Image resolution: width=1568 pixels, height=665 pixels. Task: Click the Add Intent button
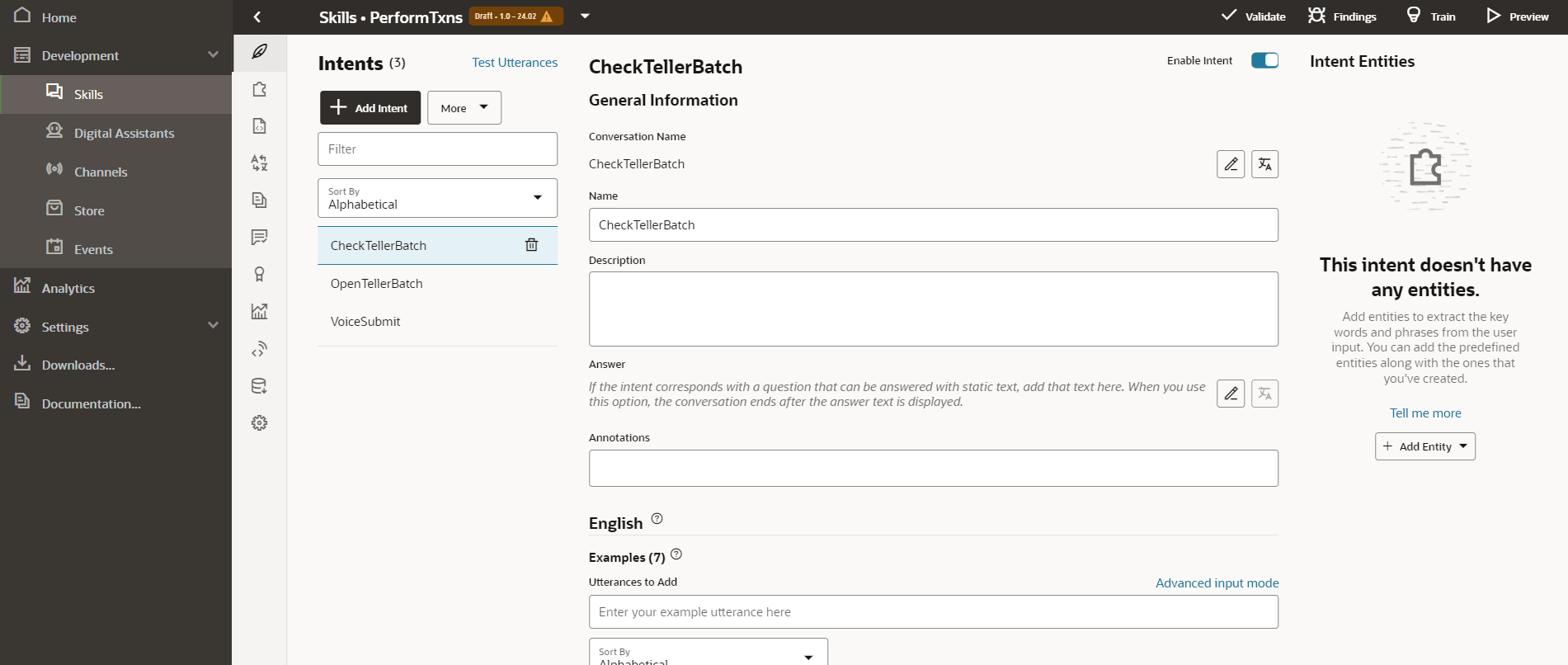point(370,108)
